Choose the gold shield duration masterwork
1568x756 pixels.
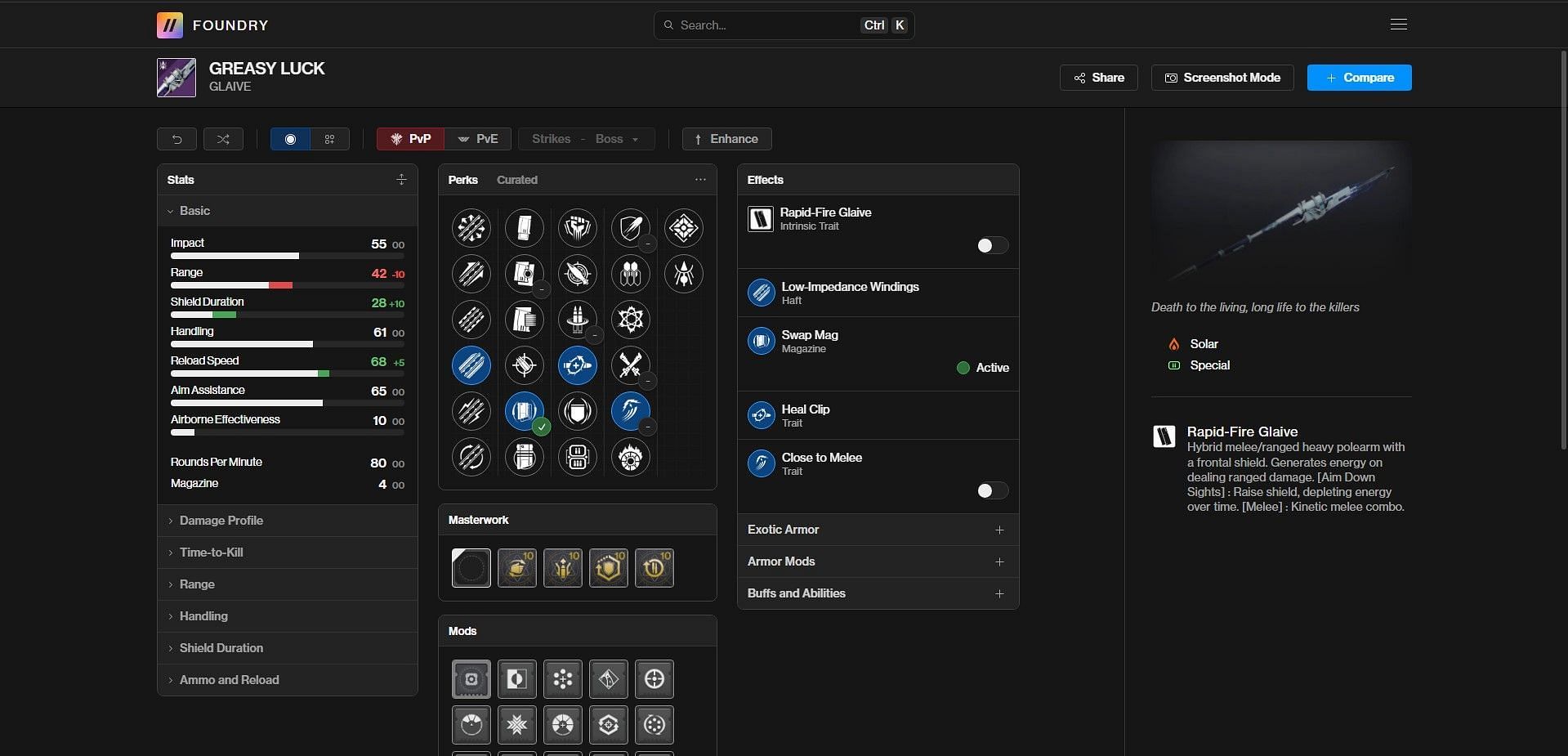[x=609, y=568]
